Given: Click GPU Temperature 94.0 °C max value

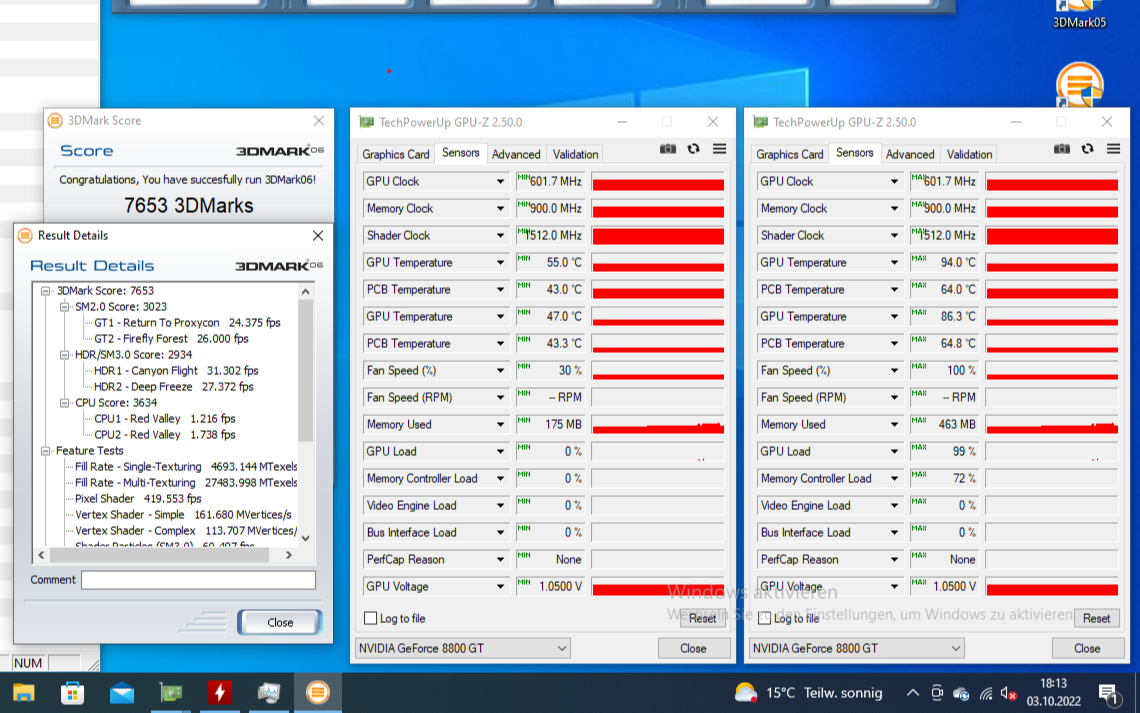Looking at the screenshot, I should click(x=944, y=262).
